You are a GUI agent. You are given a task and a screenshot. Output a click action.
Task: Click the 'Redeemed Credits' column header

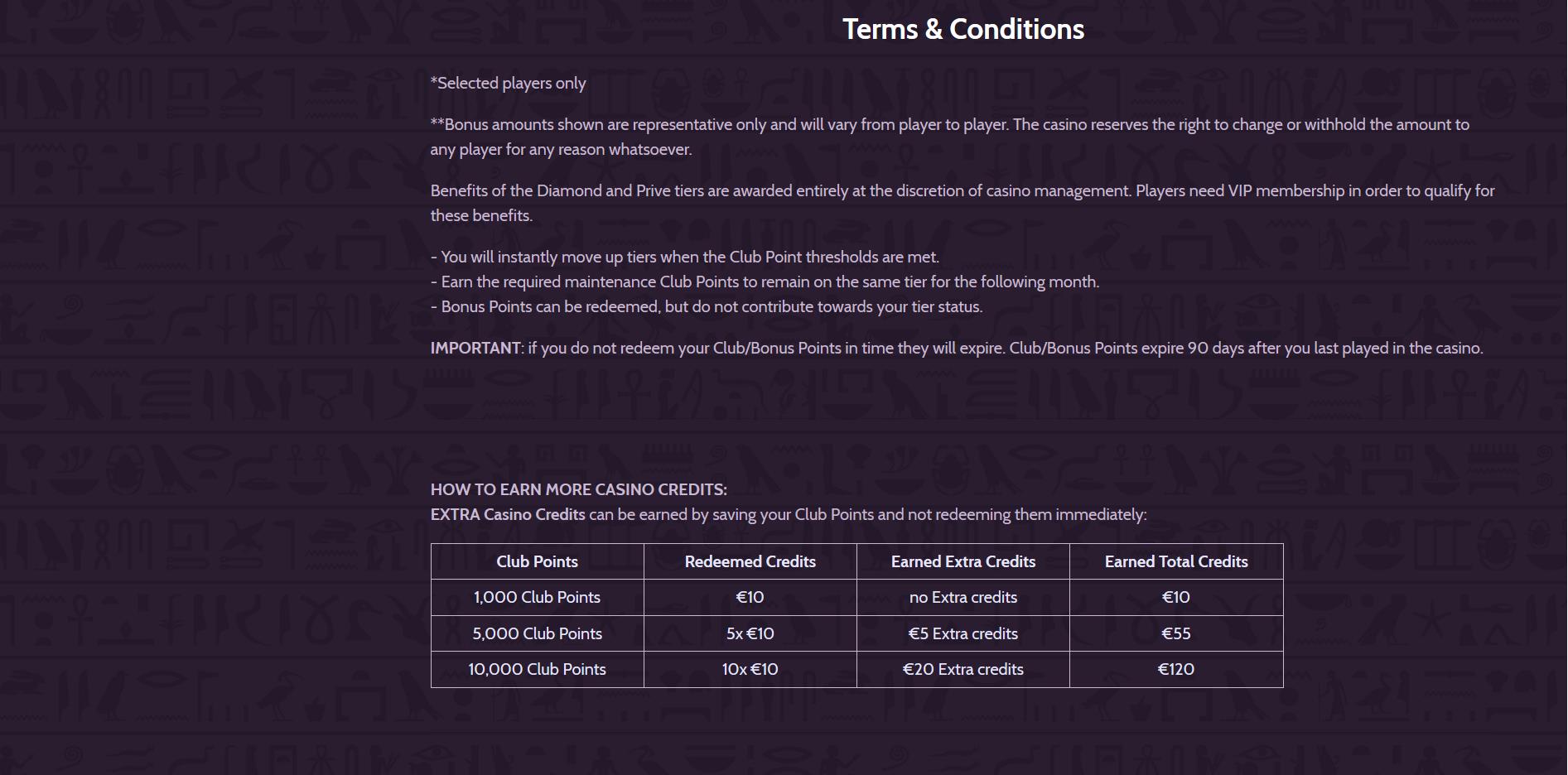click(x=750, y=561)
